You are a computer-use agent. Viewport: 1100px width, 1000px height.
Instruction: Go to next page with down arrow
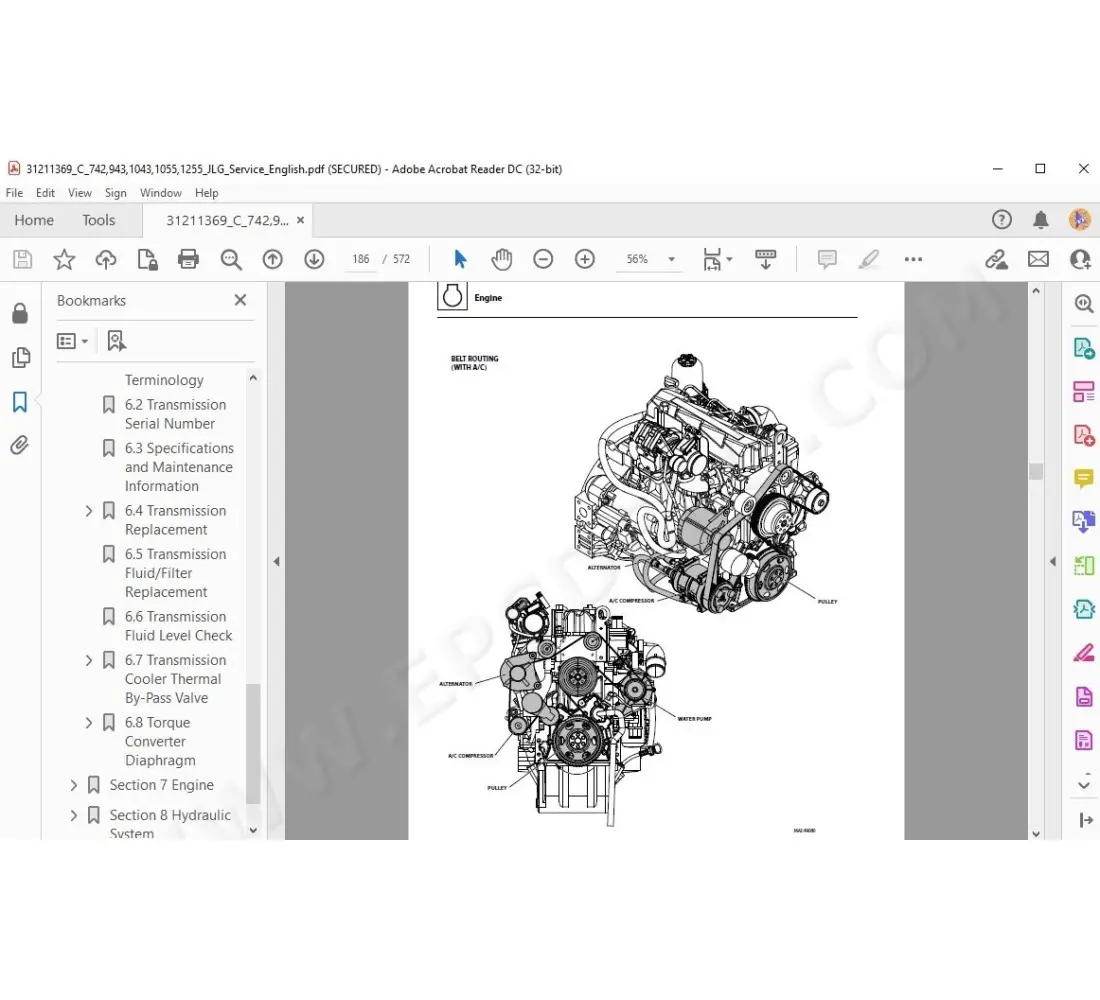314,260
